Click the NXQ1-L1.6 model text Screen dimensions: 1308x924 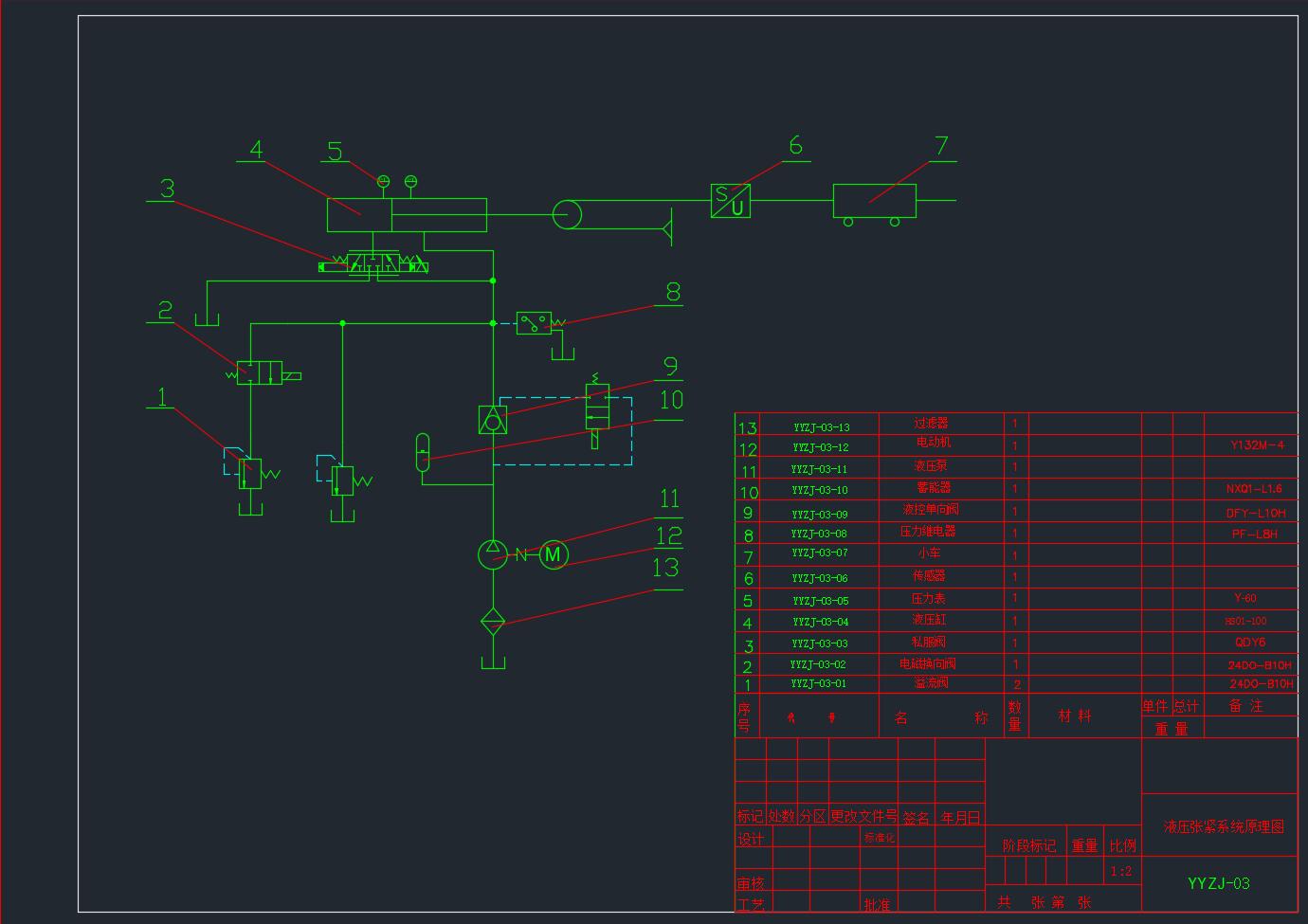coord(1254,489)
